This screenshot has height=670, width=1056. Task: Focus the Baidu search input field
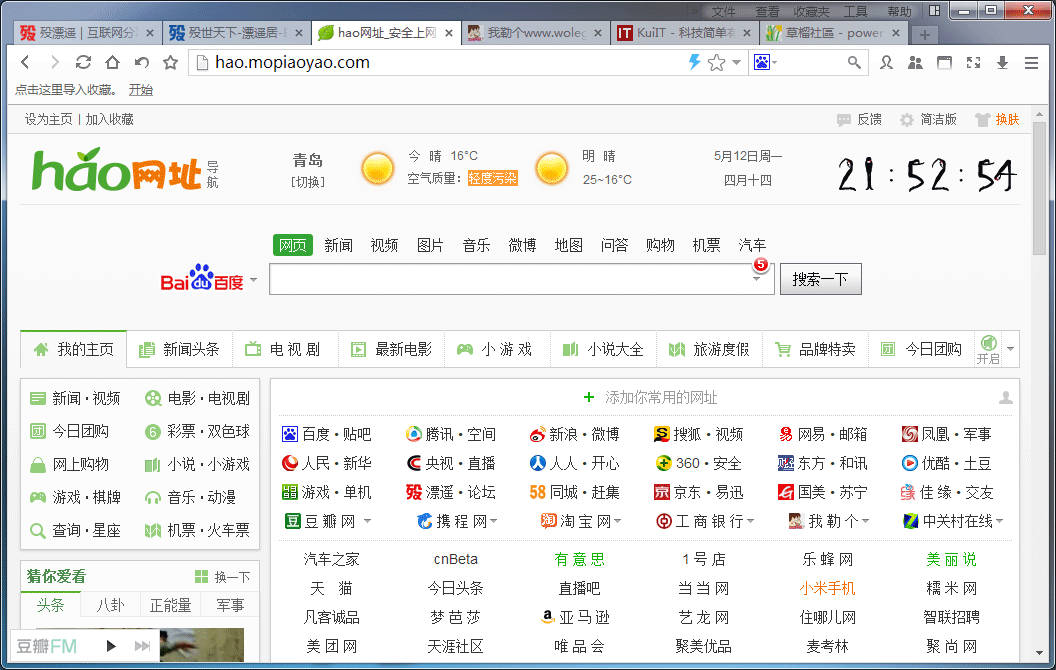(521, 279)
